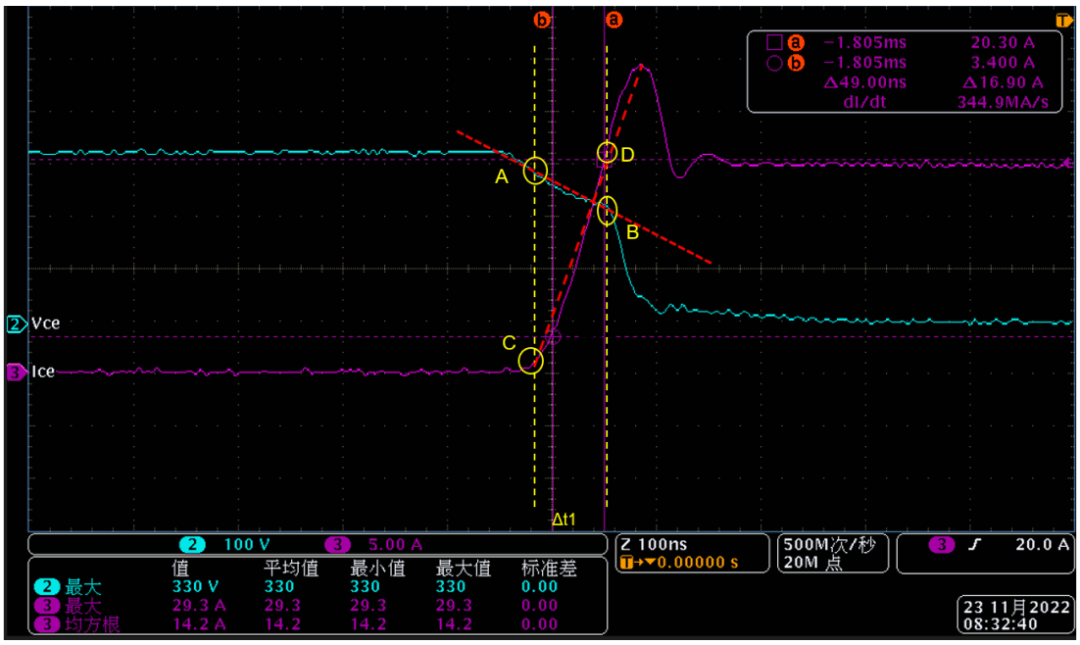Screen dimensions: 1080x645
Task: Click yellow circle marker D on Ice trace
Action: click(607, 153)
